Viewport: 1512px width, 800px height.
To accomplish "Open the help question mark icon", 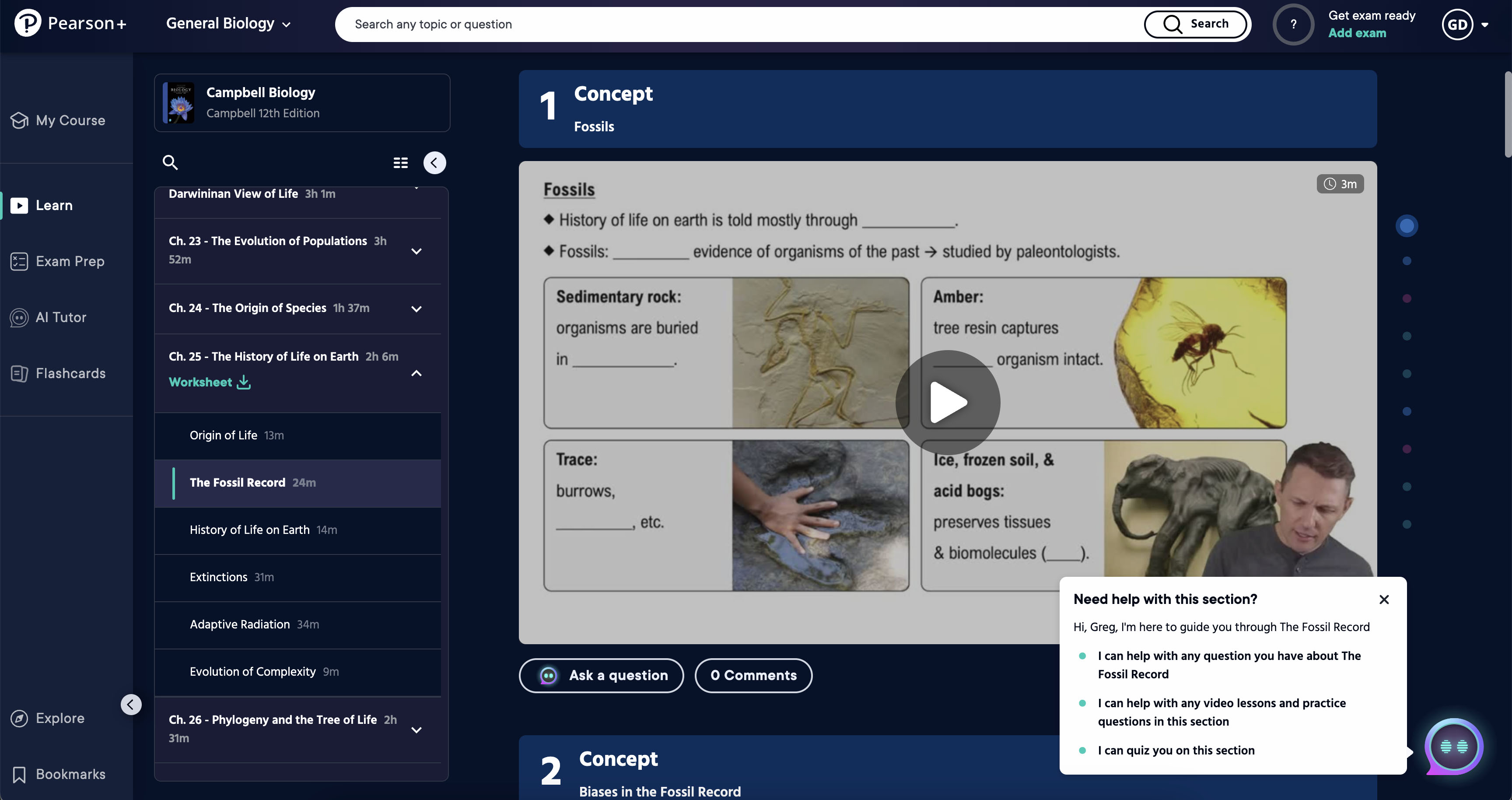I will 1293,24.
